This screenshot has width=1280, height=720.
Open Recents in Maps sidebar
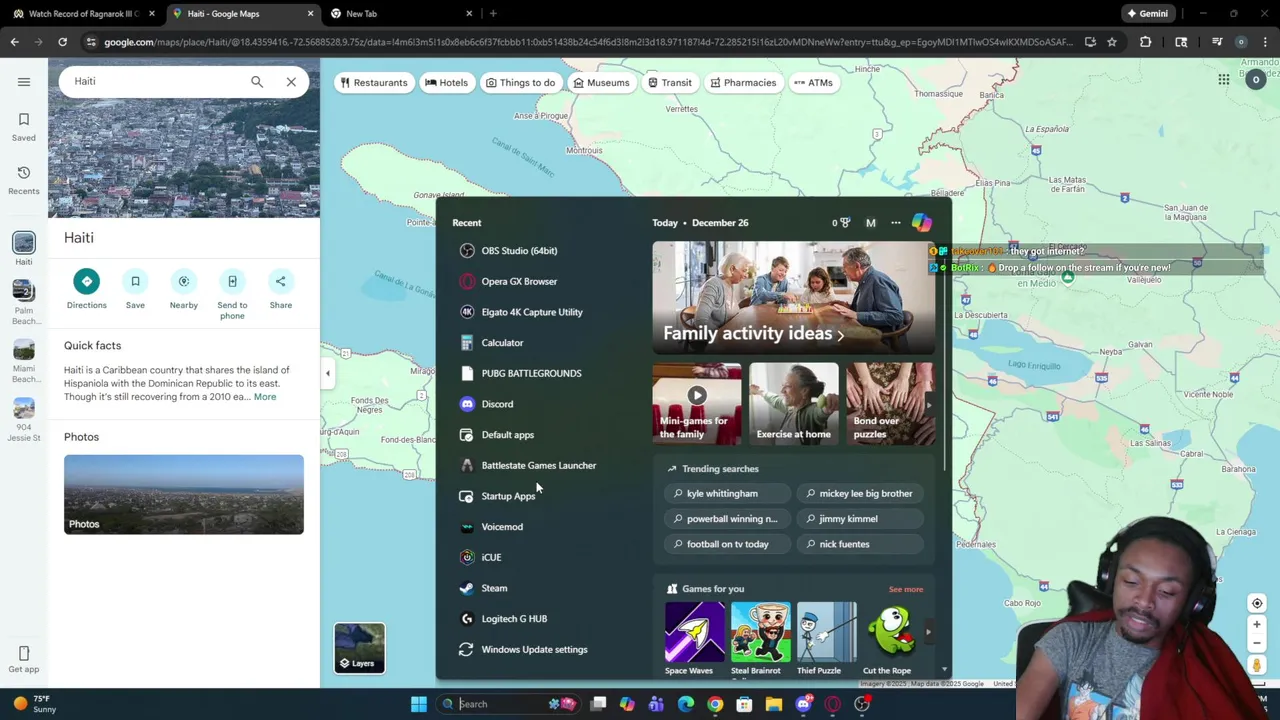click(x=24, y=181)
